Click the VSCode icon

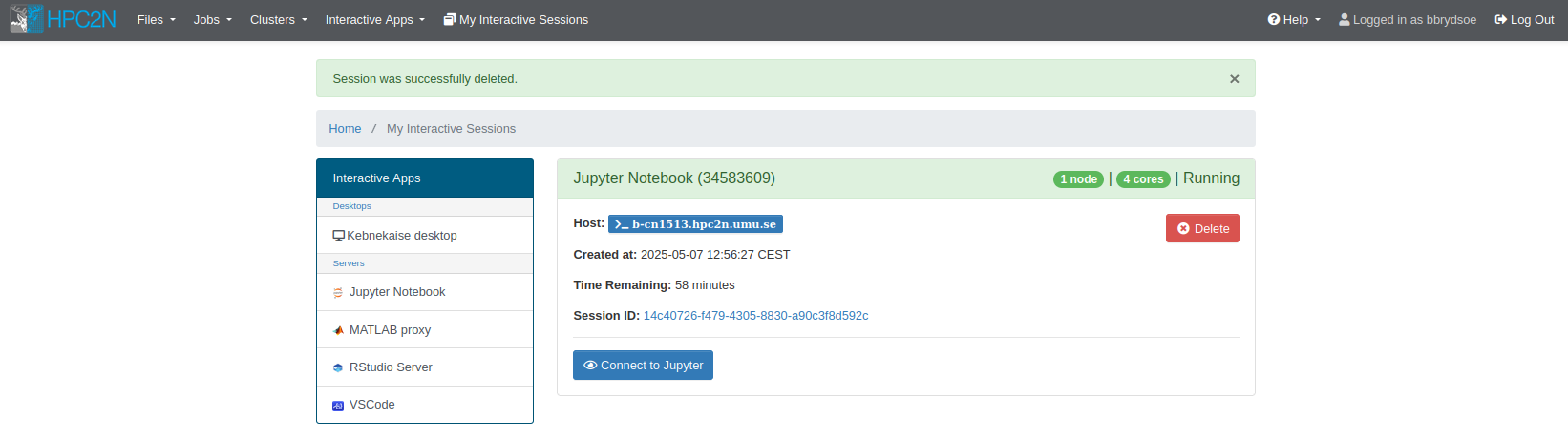(x=338, y=406)
